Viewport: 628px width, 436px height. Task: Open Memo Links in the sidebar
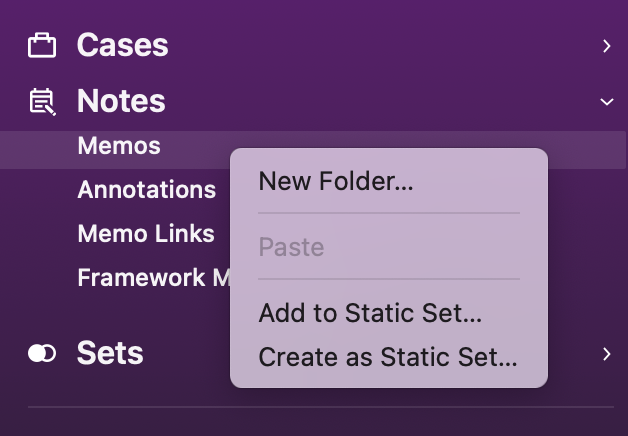(x=146, y=234)
